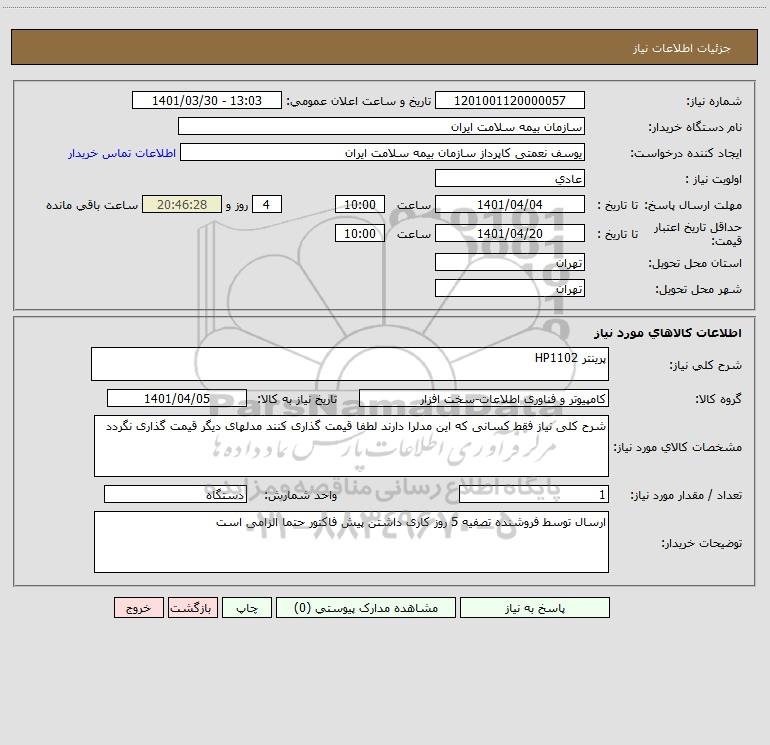
Task: Click the 'استان محل تحویل:' label
Action: click(695, 264)
